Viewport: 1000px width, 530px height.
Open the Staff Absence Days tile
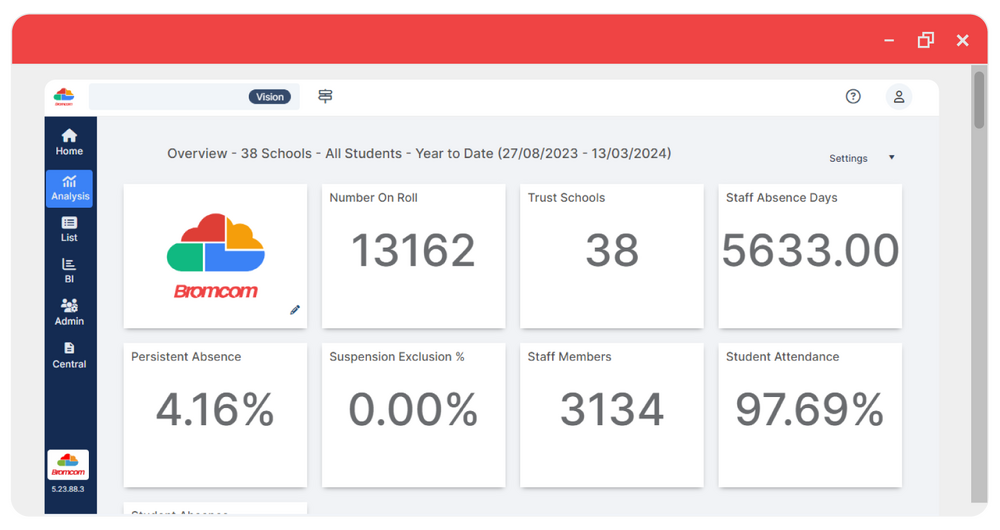tap(810, 256)
